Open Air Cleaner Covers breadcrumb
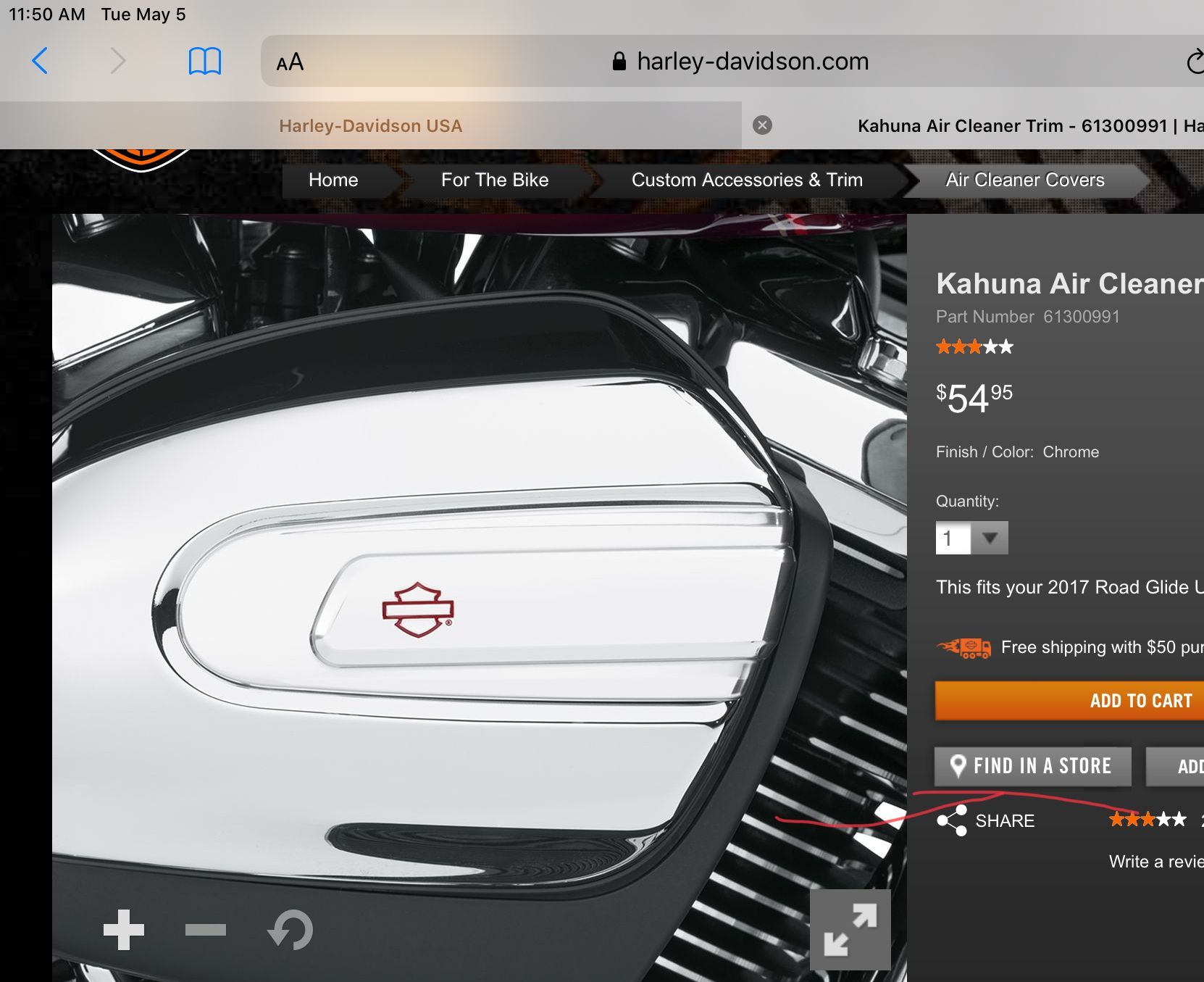The height and width of the screenshot is (982, 1204). [1024, 180]
